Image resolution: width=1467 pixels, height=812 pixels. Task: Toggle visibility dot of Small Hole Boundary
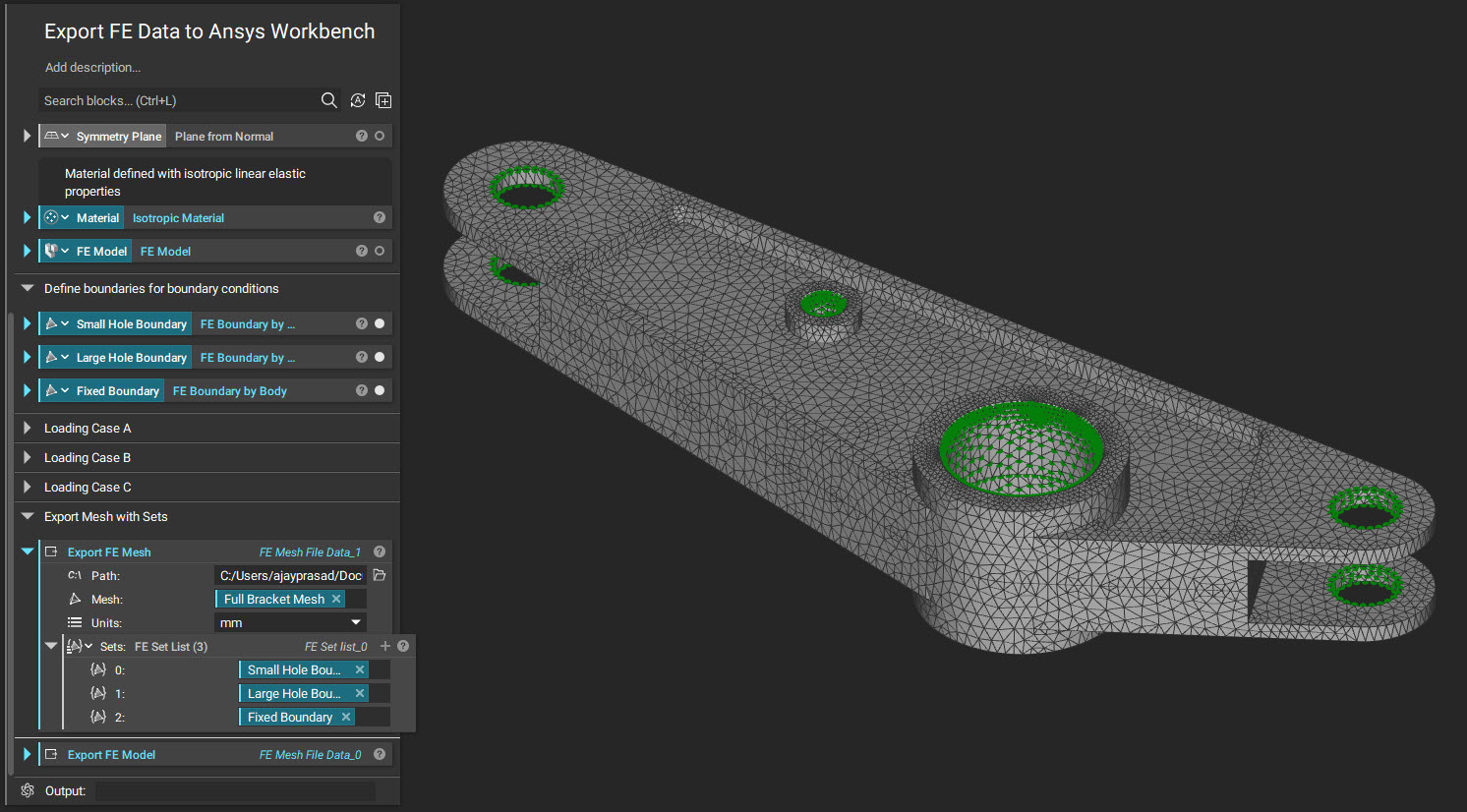tap(380, 323)
